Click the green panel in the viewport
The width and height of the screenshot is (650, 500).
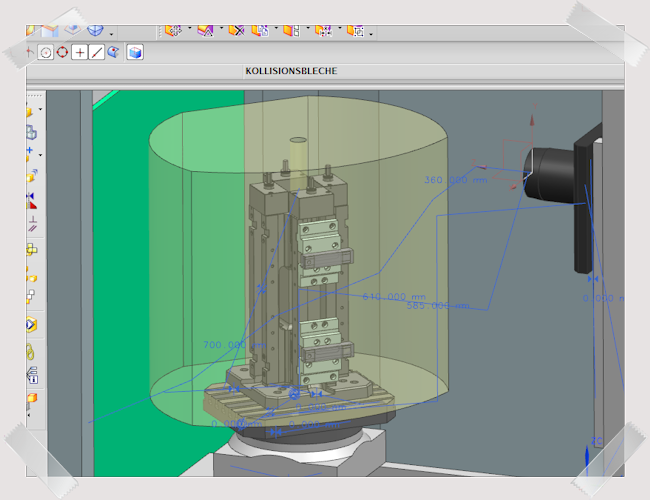click(x=120, y=250)
